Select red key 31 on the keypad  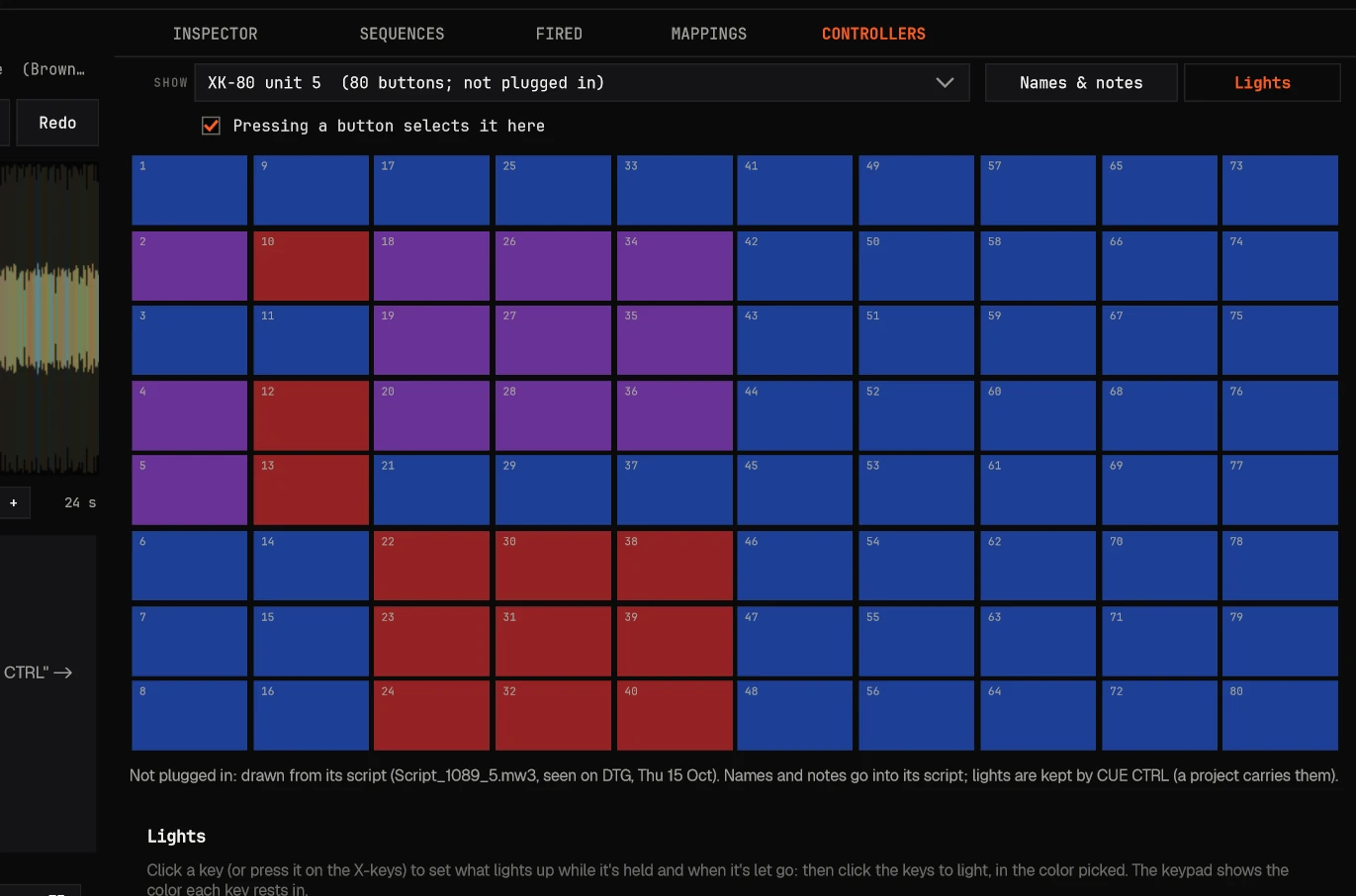pyautogui.click(x=553, y=641)
